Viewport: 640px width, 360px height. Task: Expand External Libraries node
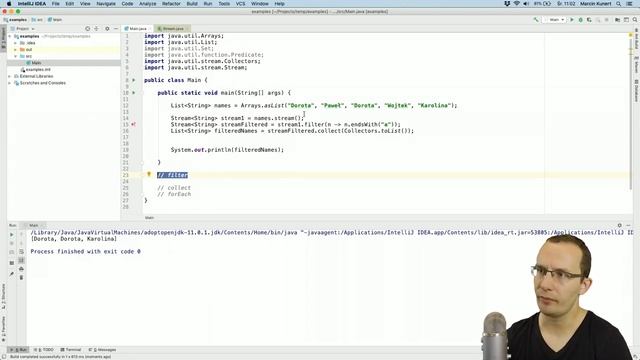[x=10, y=76]
